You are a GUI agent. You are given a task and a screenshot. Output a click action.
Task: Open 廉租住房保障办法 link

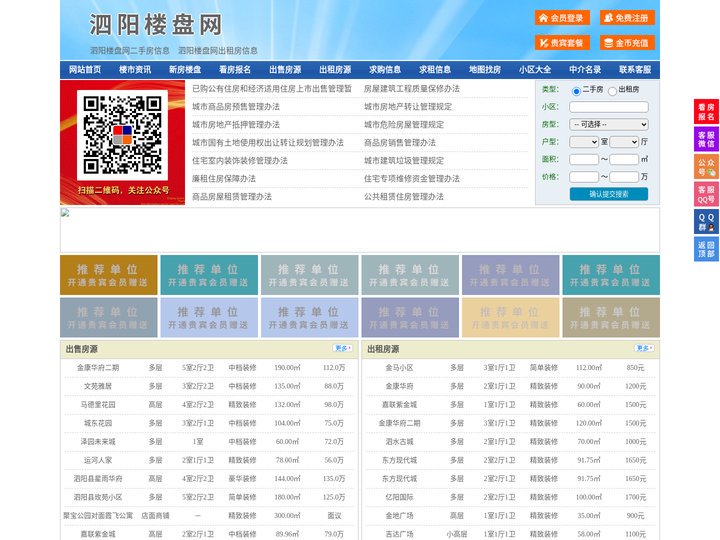tap(224, 178)
